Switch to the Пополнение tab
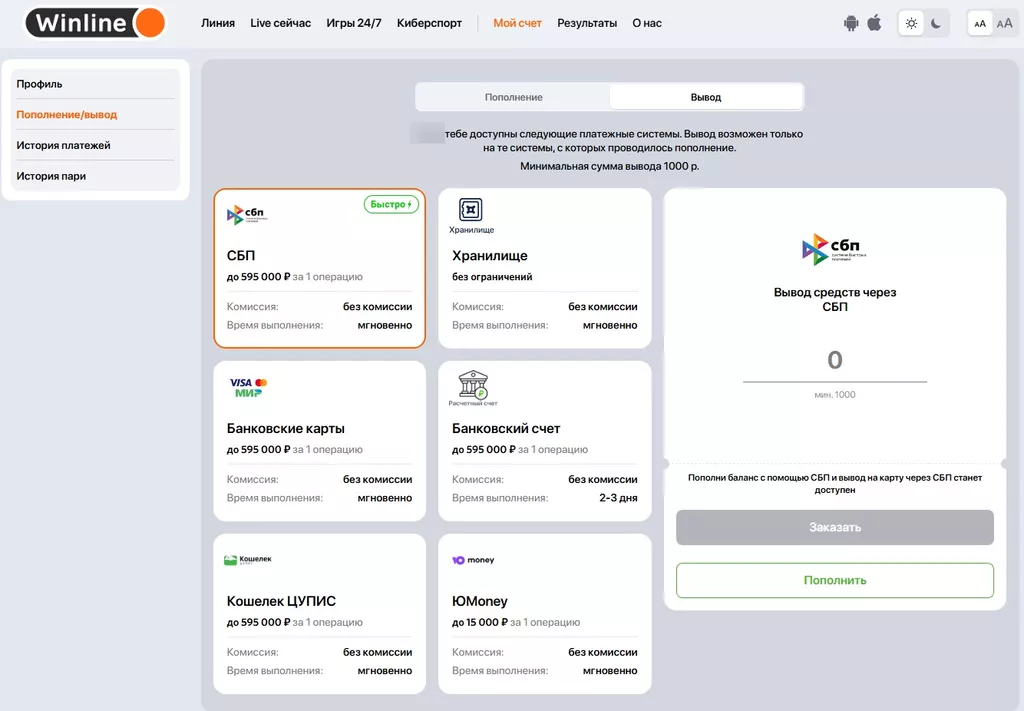The height and width of the screenshot is (711, 1024). (513, 97)
